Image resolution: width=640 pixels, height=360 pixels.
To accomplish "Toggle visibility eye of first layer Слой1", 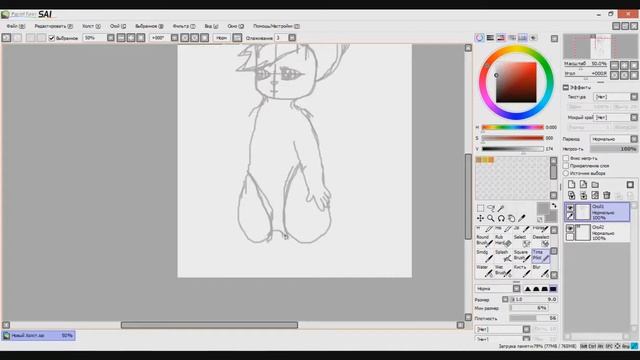I will (570, 208).
